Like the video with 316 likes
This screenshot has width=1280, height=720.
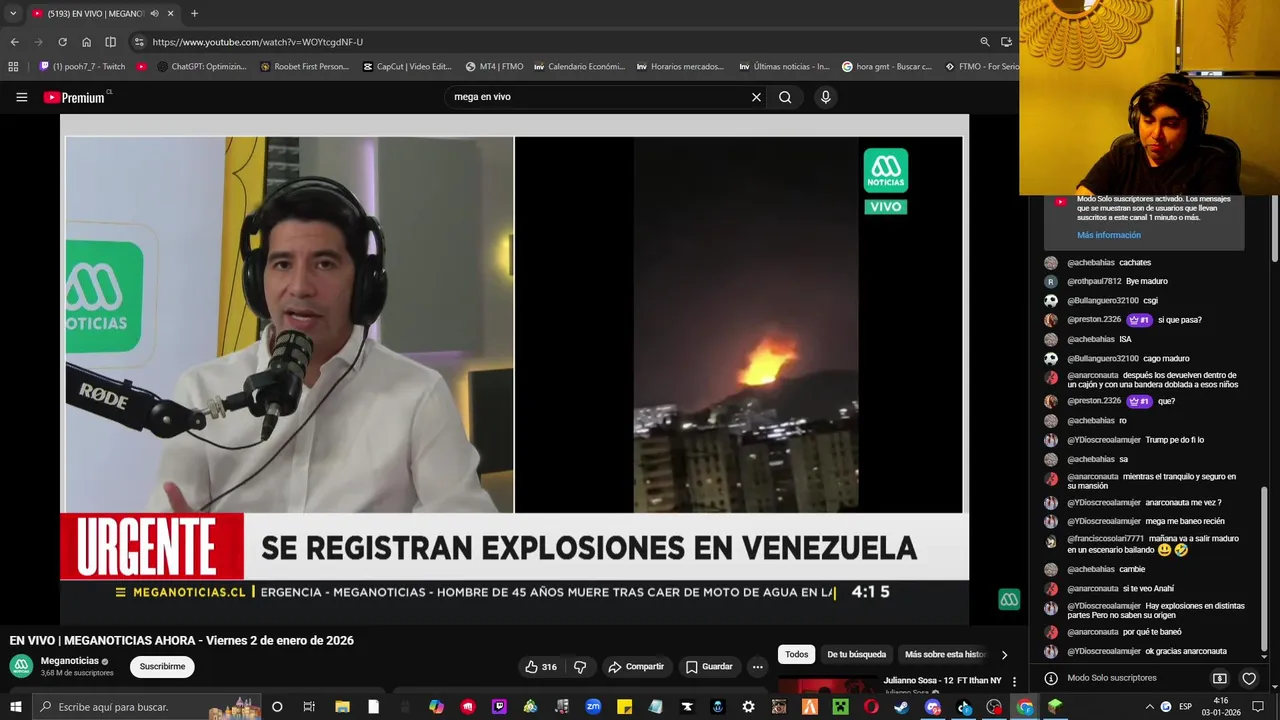click(x=541, y=667)
